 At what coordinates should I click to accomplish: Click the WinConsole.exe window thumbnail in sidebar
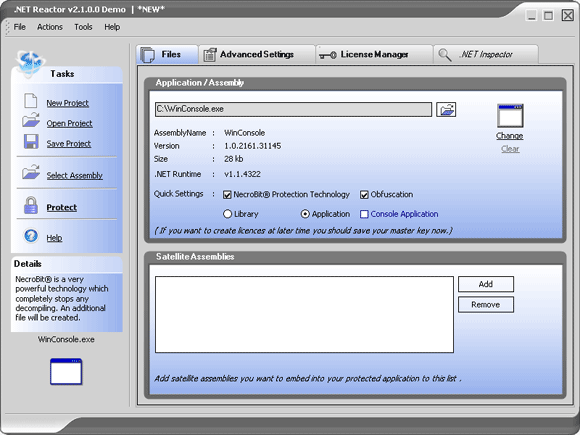pos(66,371)
